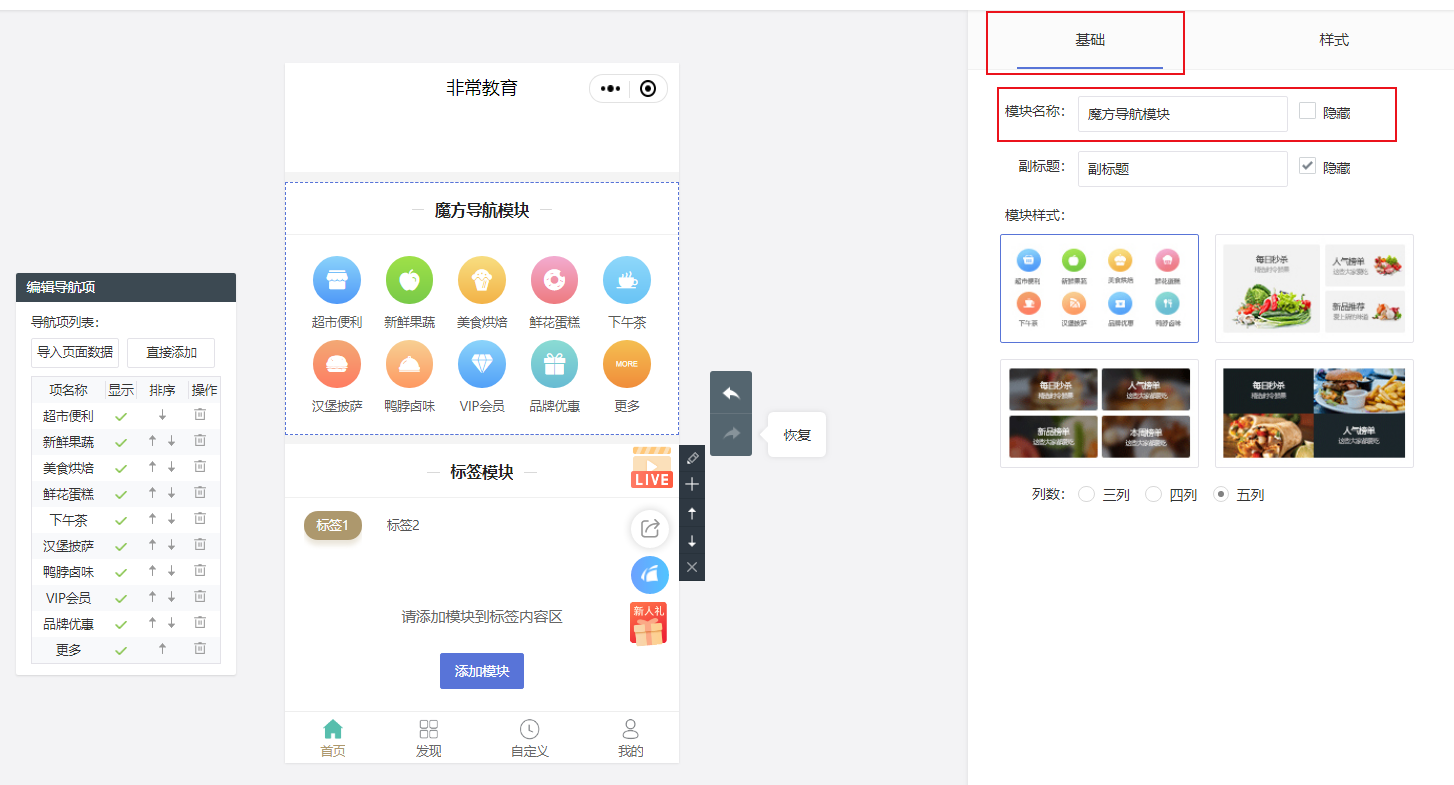
Task: Click the undo arrow above 恢复
Action: (730, 392)
